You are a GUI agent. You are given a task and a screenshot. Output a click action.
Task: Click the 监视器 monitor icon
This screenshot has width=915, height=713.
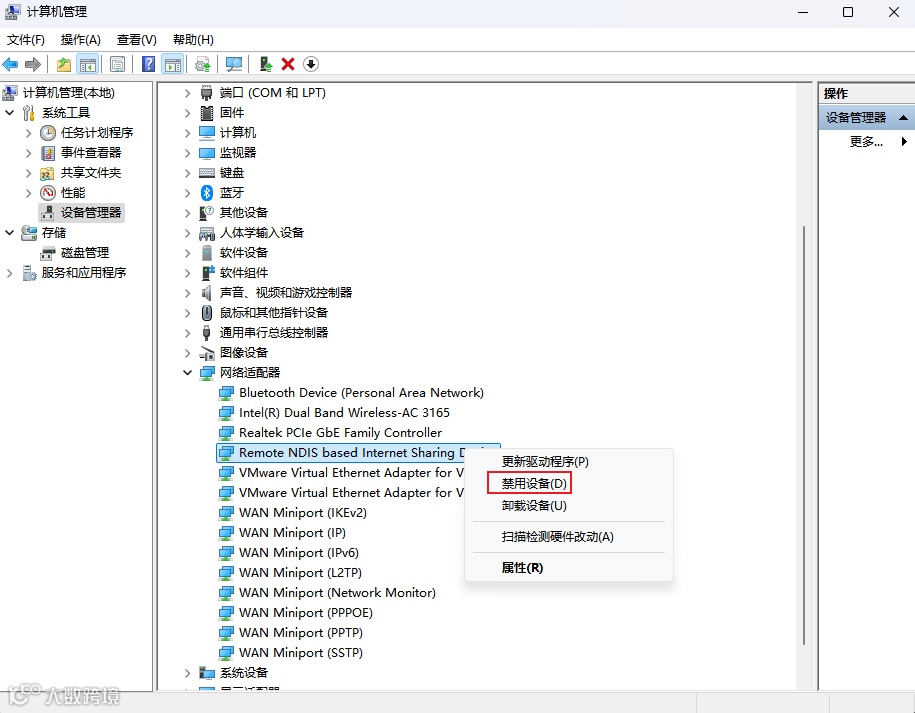point(207,153)
